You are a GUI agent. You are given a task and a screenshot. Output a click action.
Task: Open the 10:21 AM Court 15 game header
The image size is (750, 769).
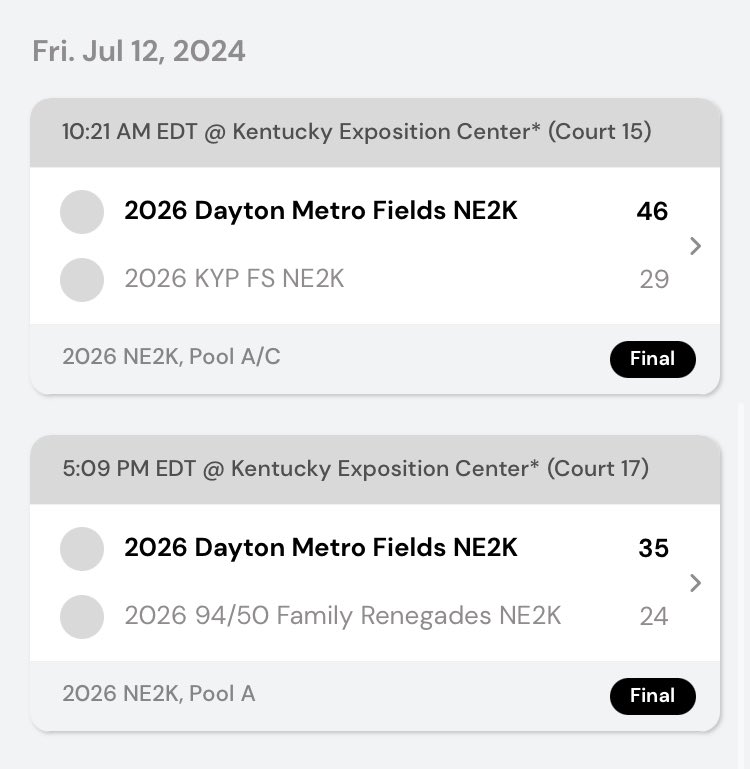point(356,132)
